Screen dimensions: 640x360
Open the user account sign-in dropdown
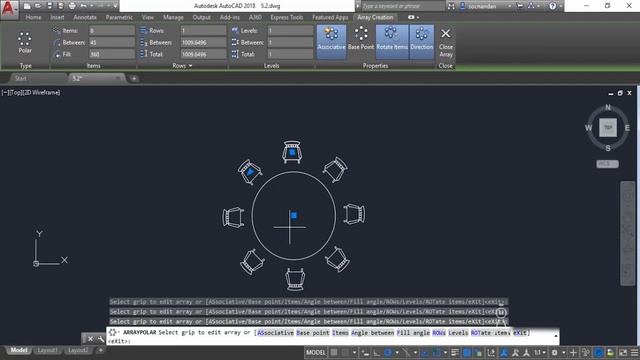pos(509,6)
